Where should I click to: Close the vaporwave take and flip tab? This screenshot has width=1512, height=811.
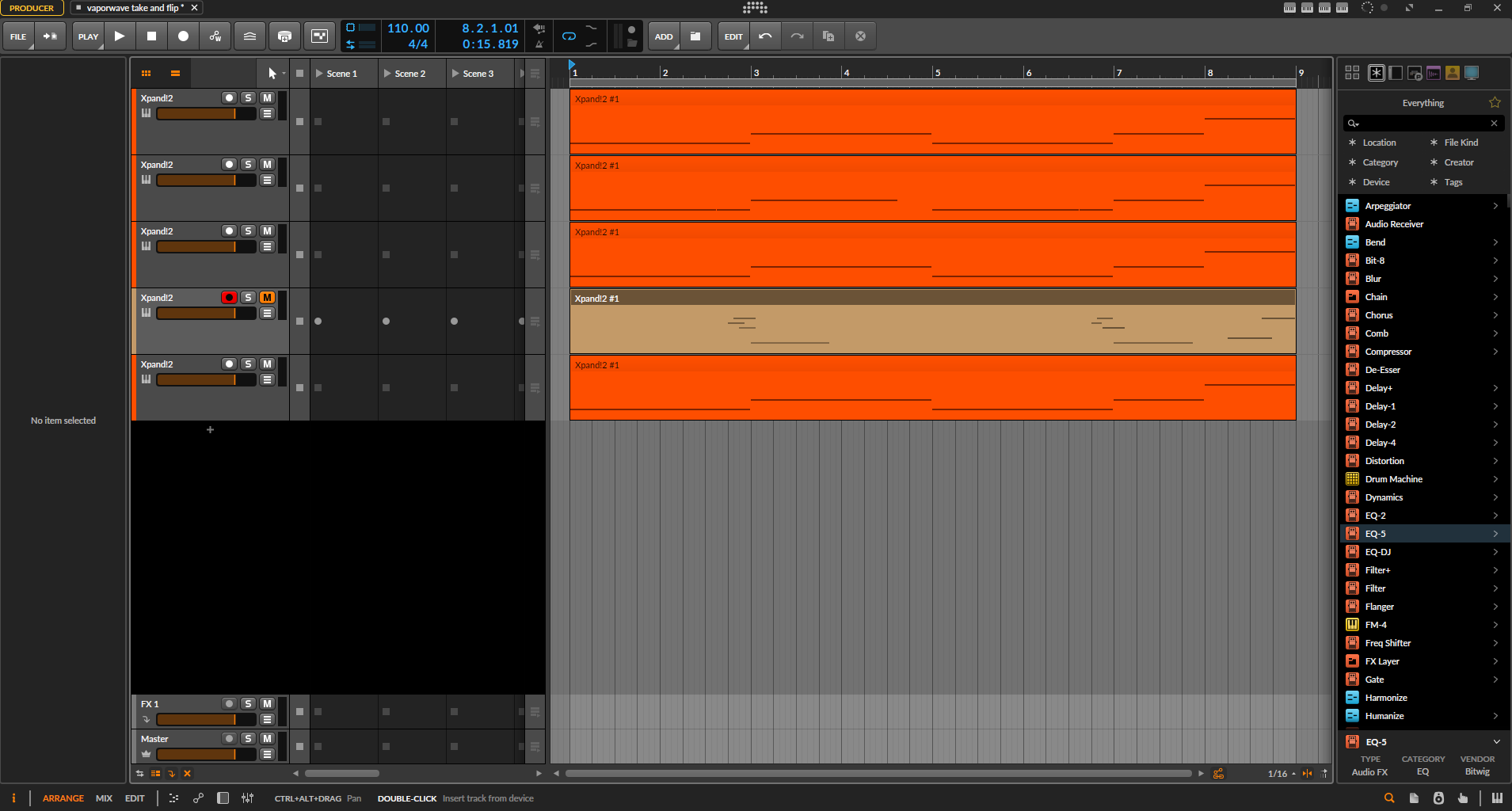(194, 8)
